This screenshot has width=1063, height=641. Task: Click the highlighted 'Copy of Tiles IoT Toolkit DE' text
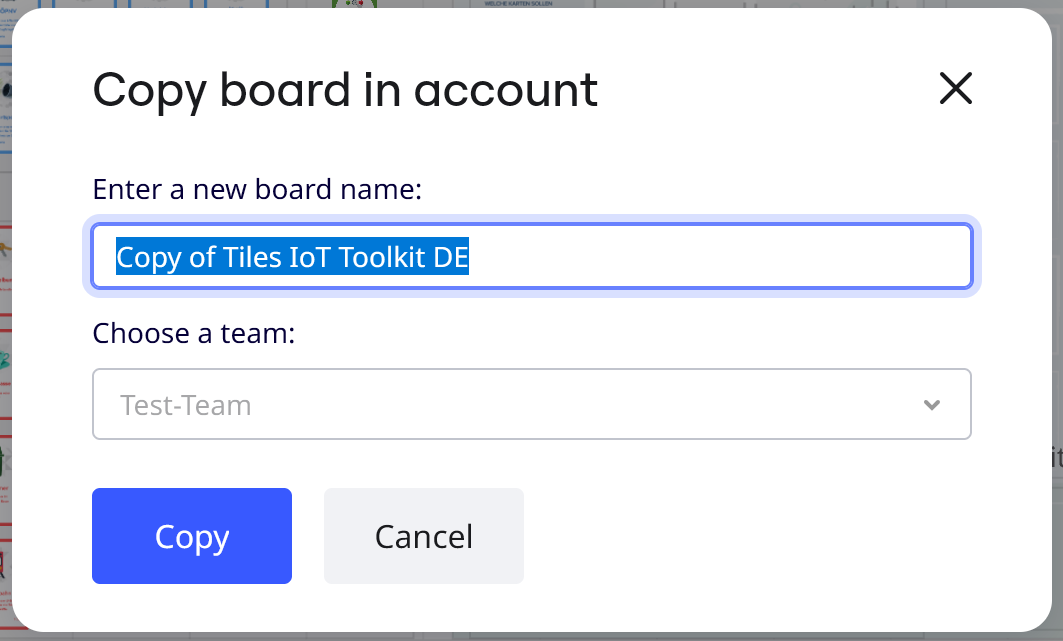292,258
